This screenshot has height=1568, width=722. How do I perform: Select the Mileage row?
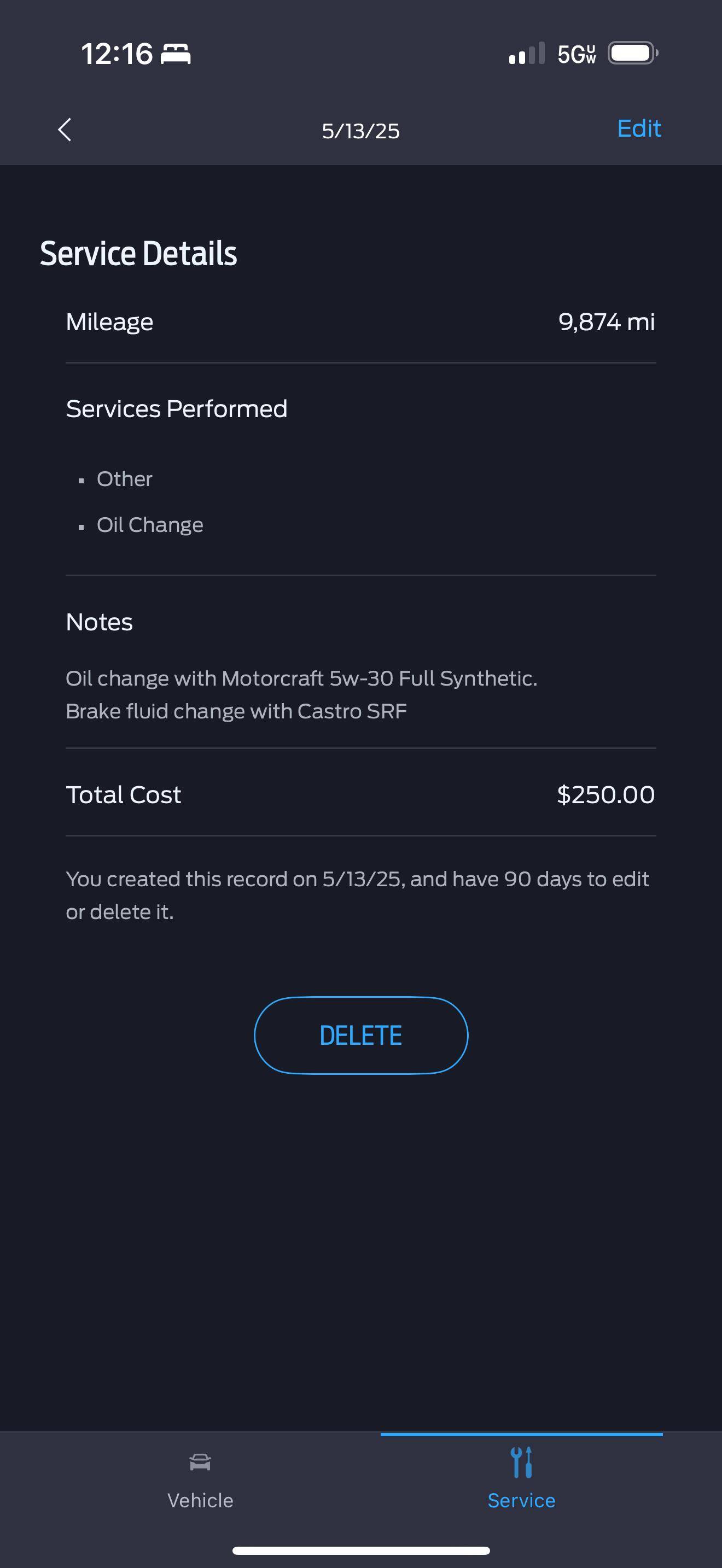[361, 322]
